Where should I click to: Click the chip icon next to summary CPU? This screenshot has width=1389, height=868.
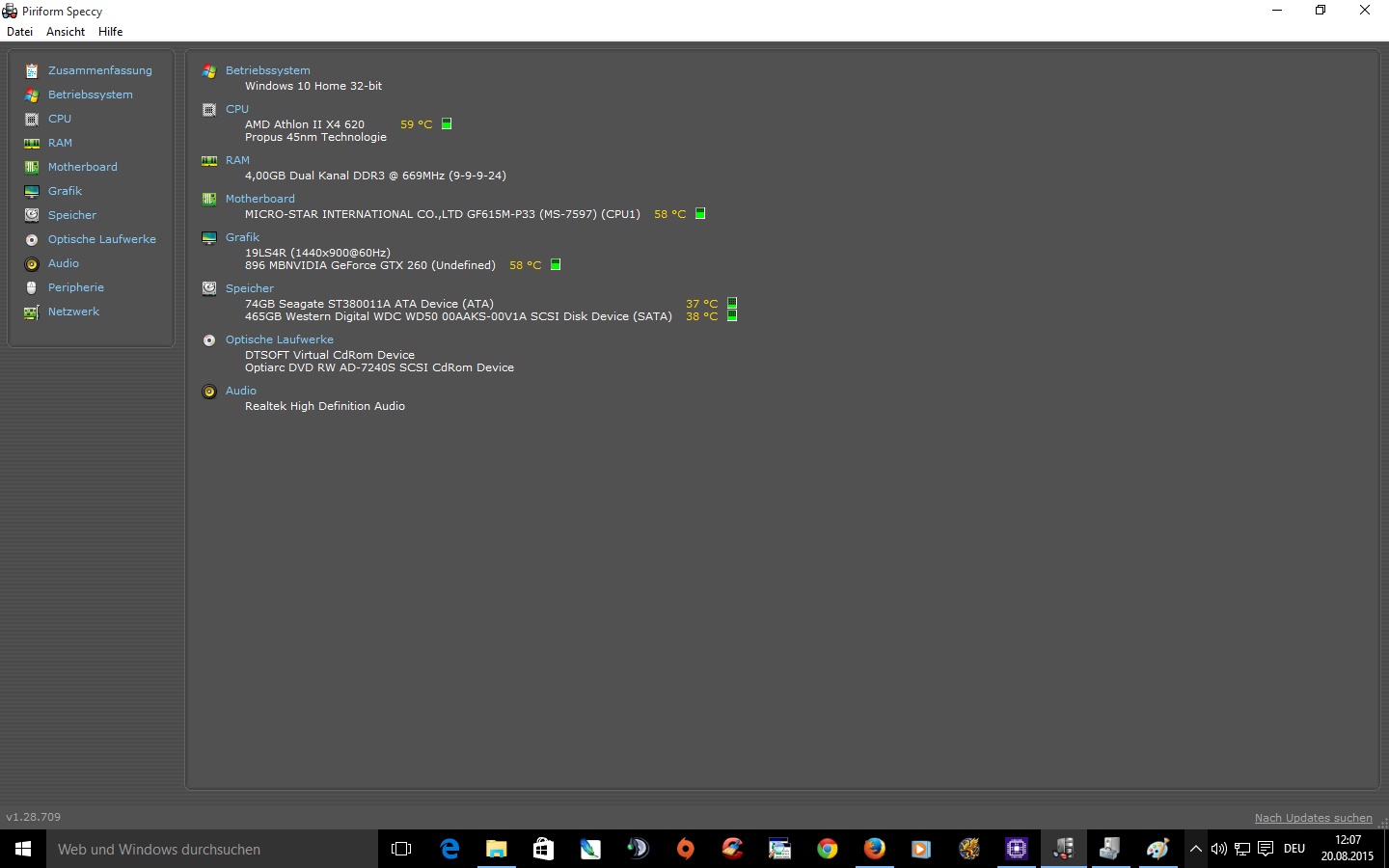pyautogui.click(x=209, y=110)
